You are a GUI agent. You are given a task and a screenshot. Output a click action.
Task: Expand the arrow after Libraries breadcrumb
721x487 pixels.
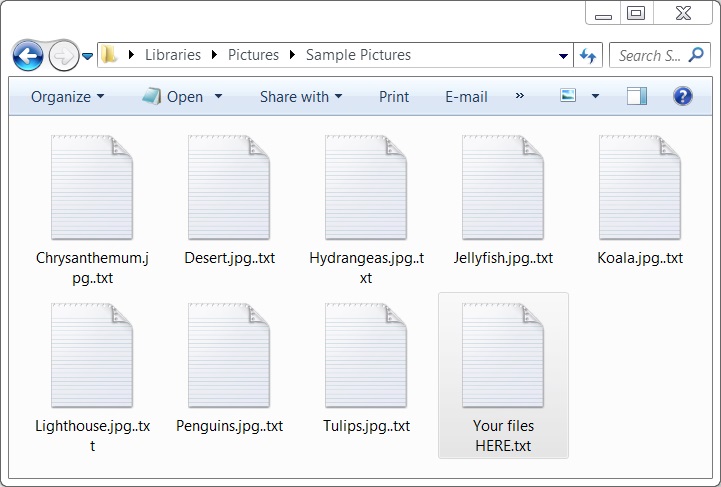click(214, 55)
